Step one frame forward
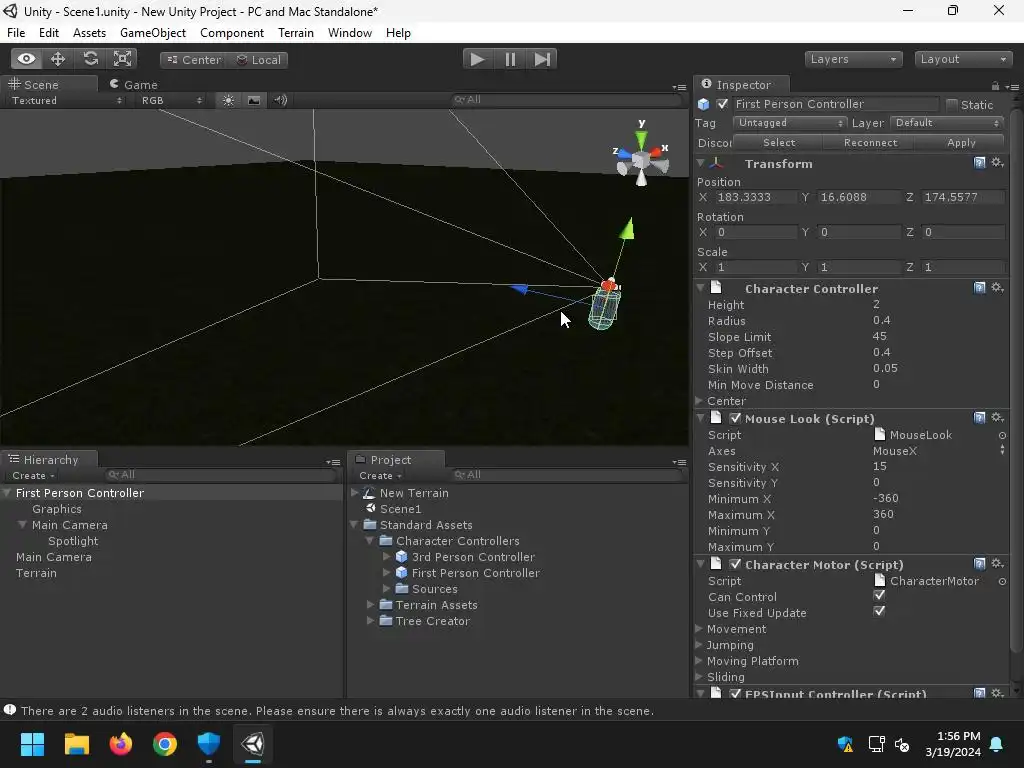The height and width of the screenshot is (768, 1024). click(542, 59)
